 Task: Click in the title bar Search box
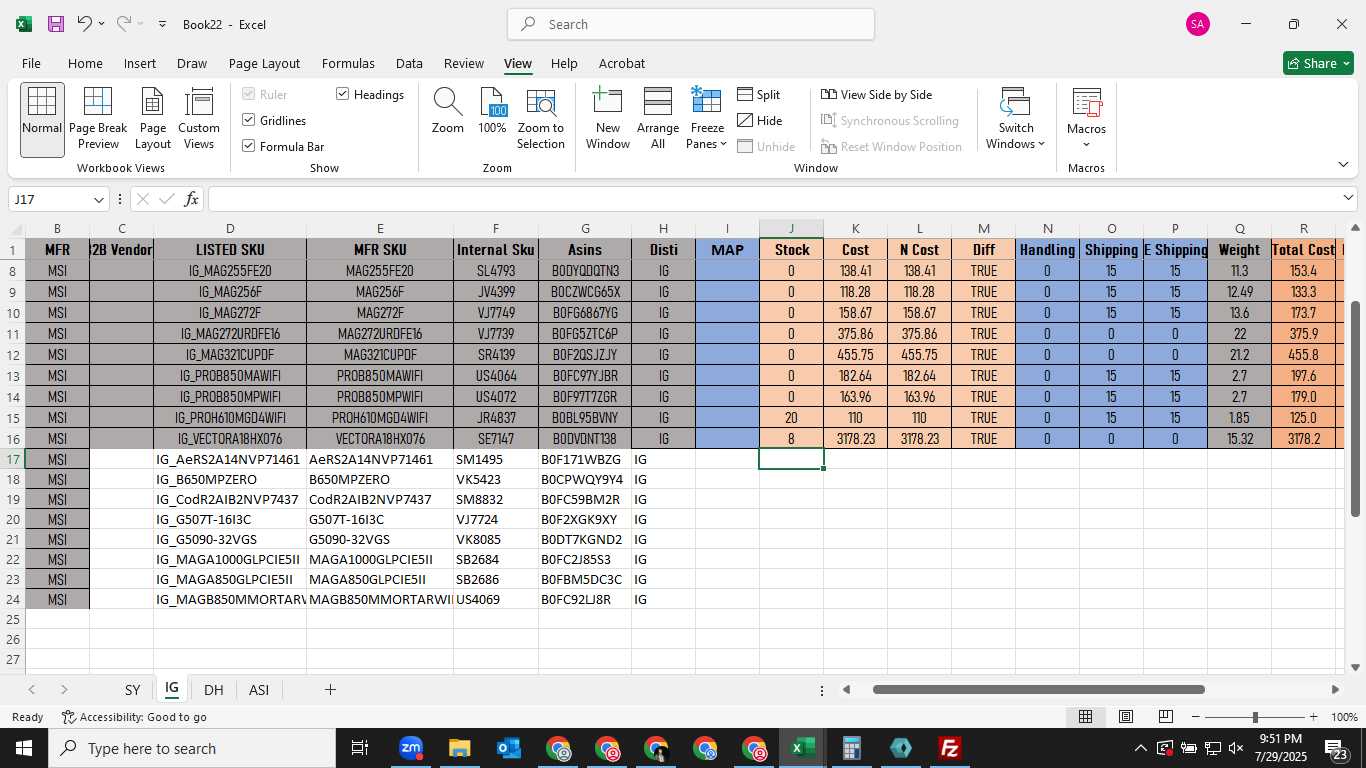(x=691, y=24)
